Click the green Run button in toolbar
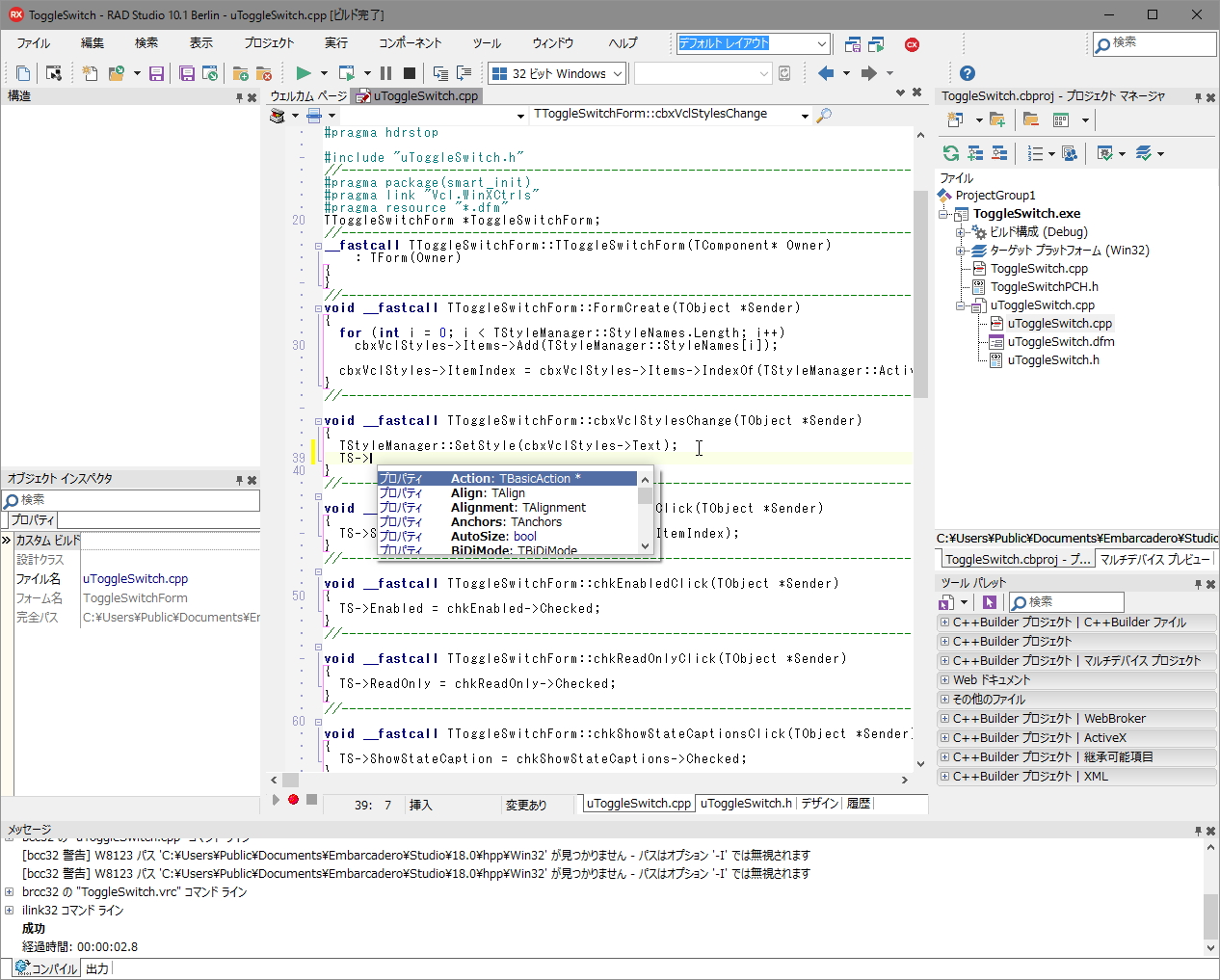This screenshot has height=980, width=1220. click(x=304, y=73)
